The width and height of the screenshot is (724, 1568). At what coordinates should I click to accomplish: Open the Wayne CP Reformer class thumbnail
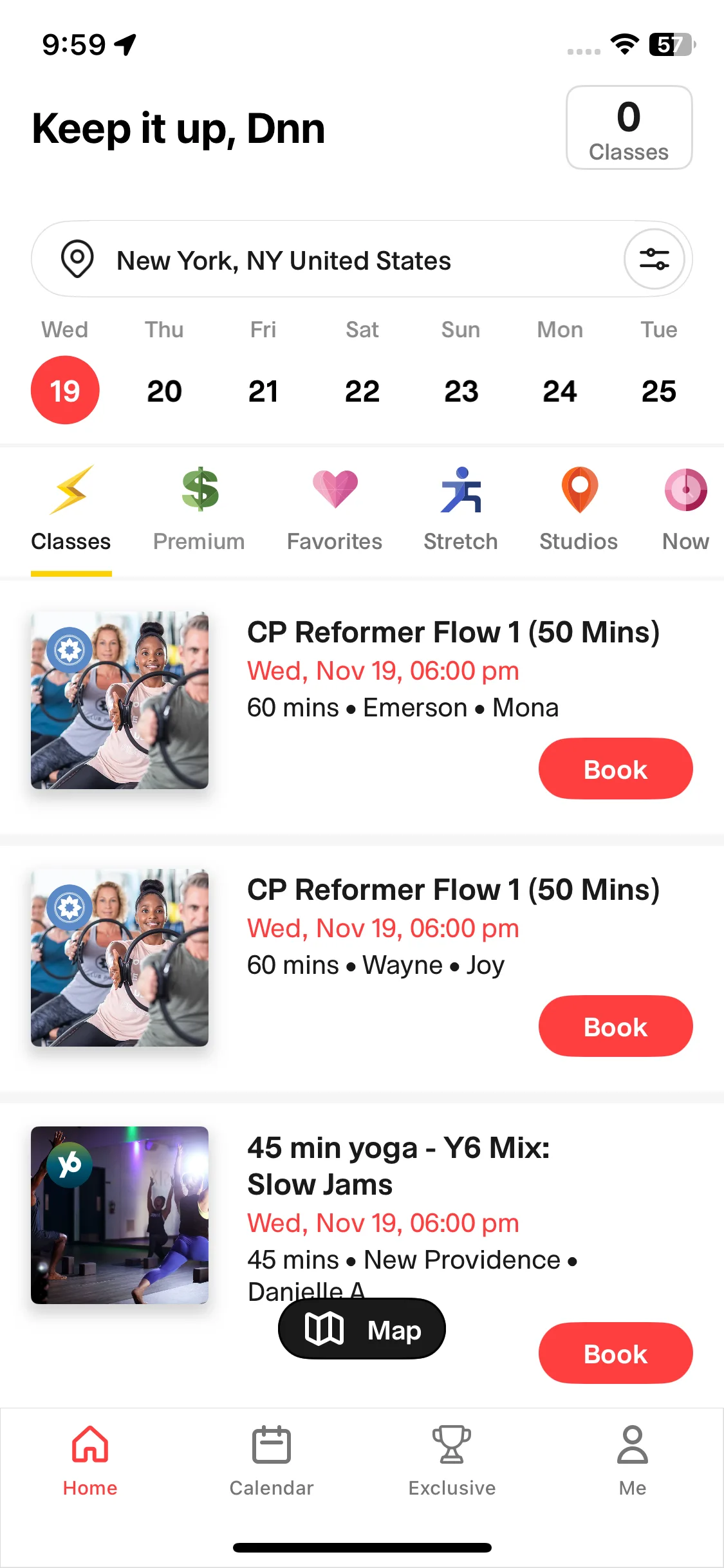click(120, 958)
